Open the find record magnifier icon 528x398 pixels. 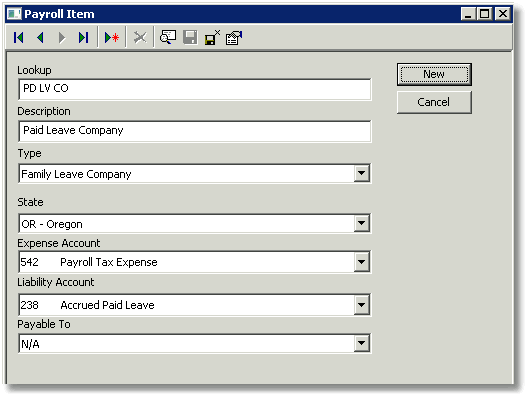pos(168,37)
